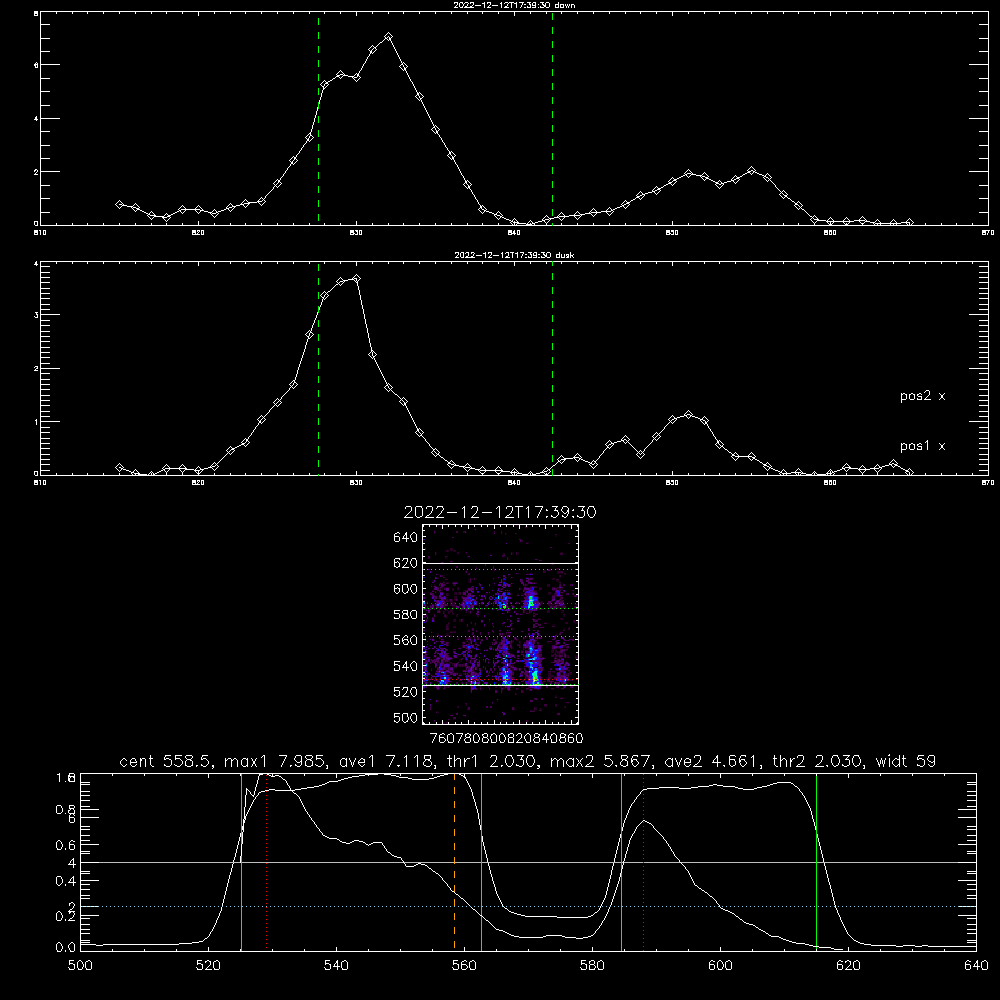The image size is (1000, 1000).
Task: Click the bottom plot x-axis label 560
Action: [x=464, y=966]
